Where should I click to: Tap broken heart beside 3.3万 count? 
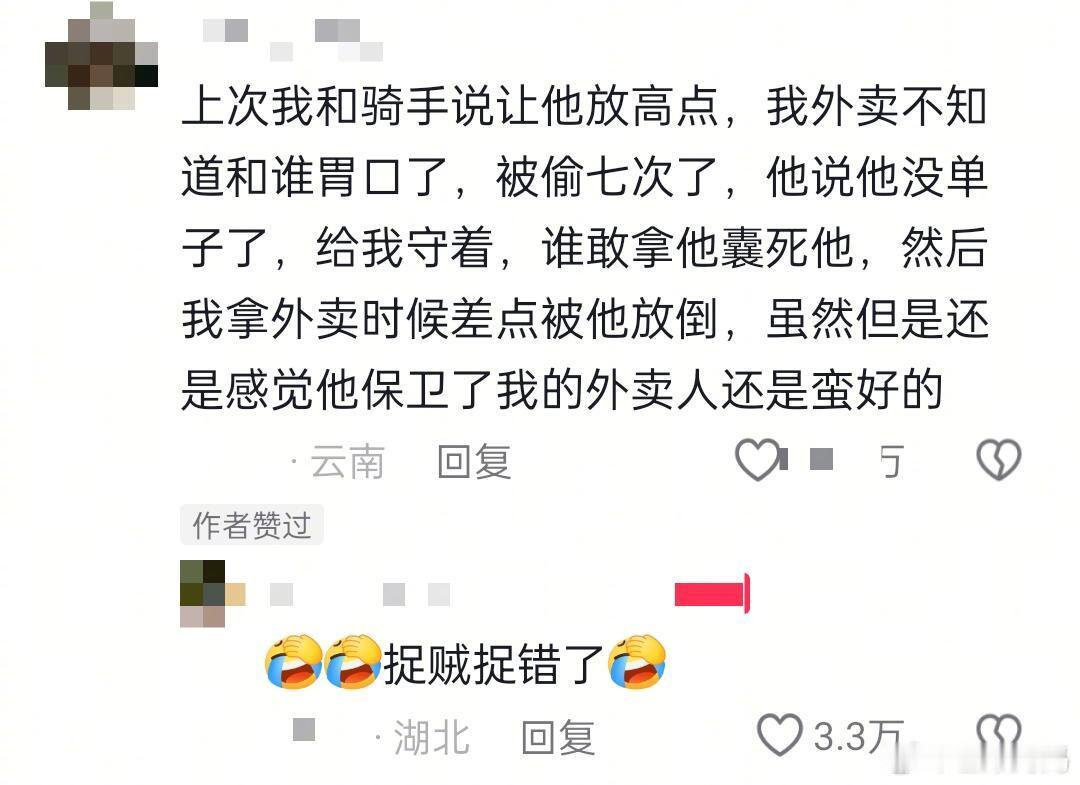(999, 735)
